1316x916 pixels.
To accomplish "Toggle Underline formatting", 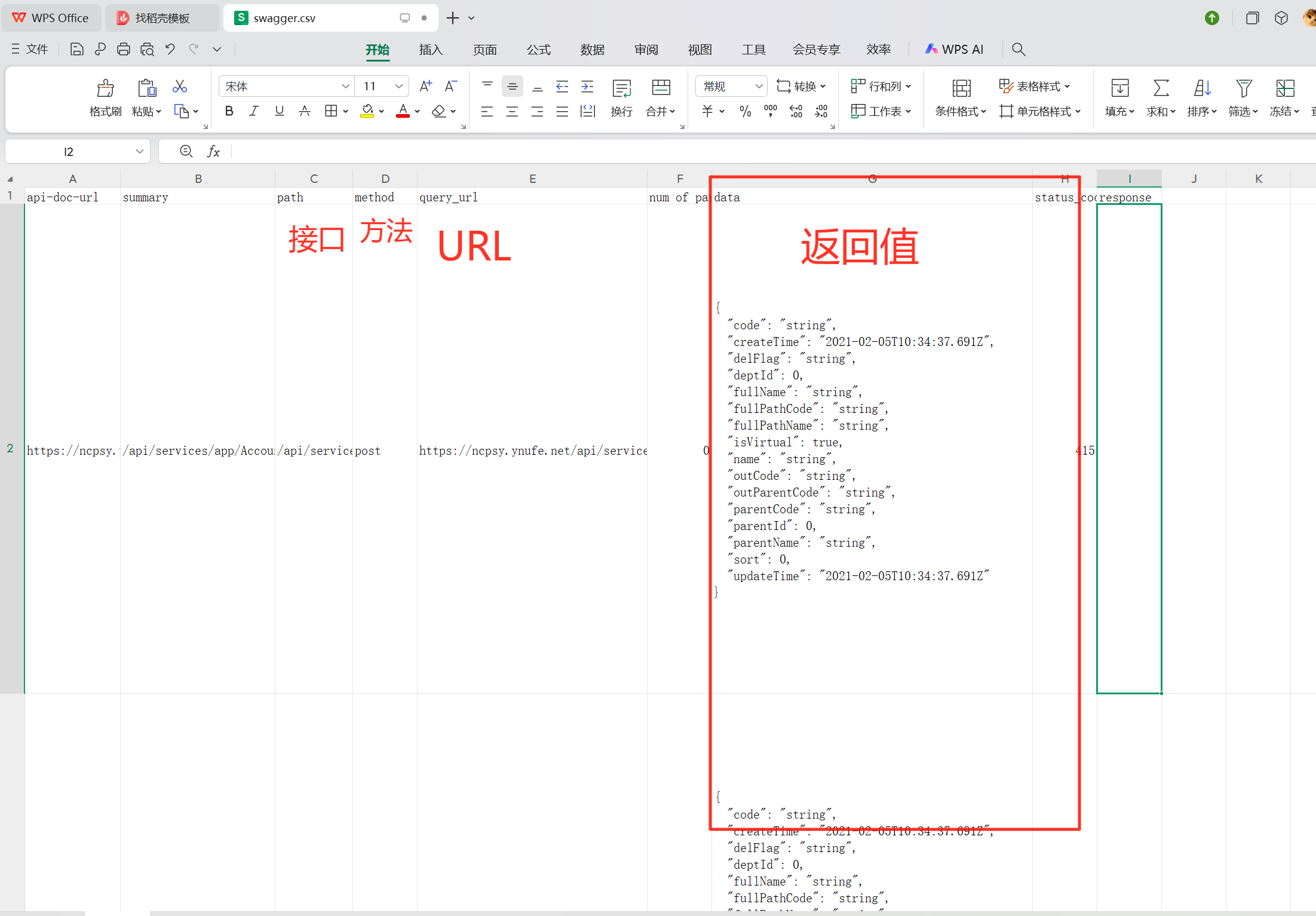I will [279, 111].
